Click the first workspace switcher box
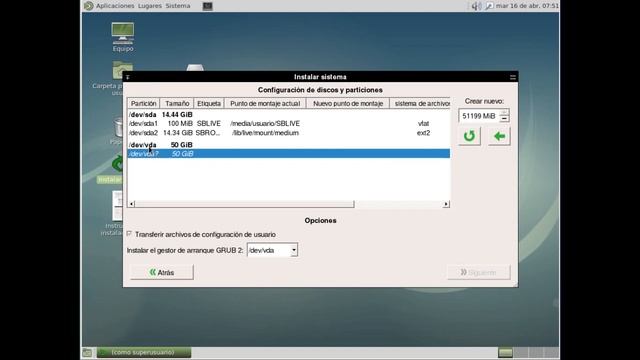The image size is (640, 360). pos(505,352)
